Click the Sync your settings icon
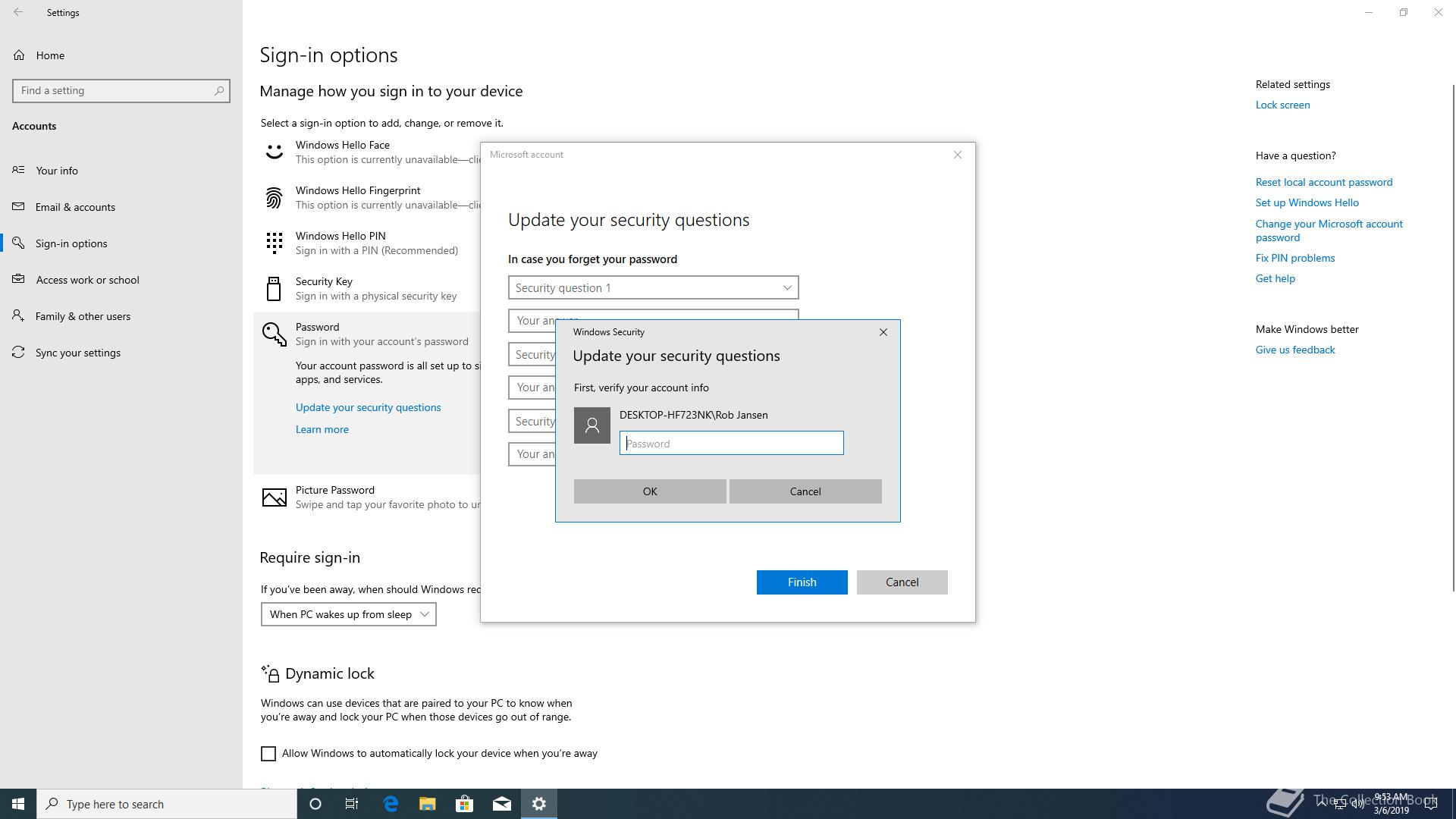This screenshot has width=1456, height=819. point(18,352)
